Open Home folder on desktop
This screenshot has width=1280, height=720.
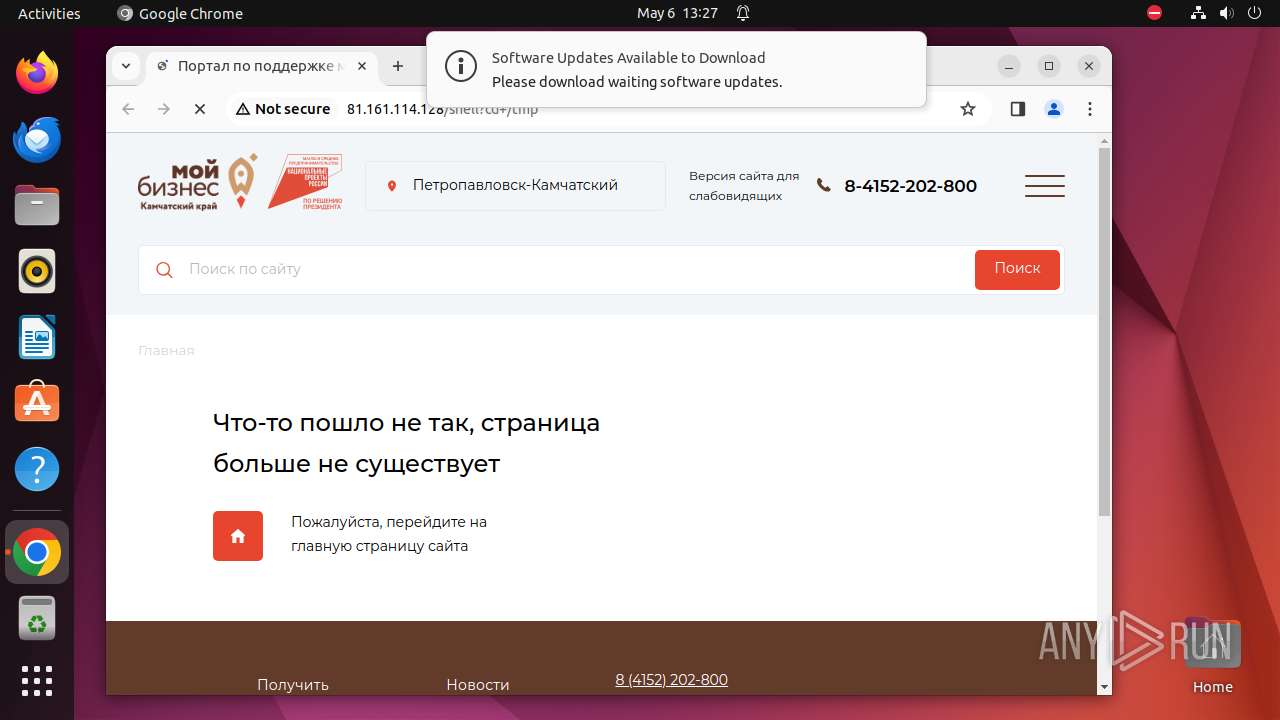pos(1212,656)
